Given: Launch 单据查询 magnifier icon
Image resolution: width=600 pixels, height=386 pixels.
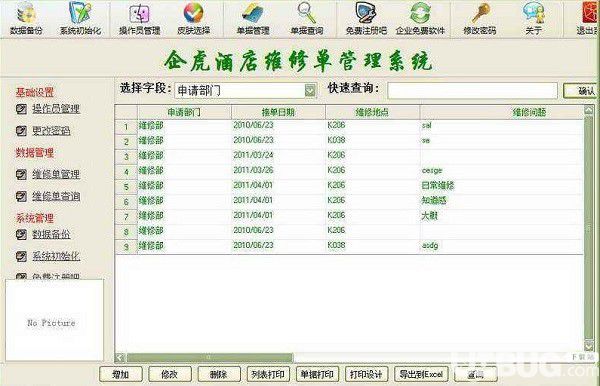Looking at the screenshot, I should pyautogui.click(x=307, y=18).
